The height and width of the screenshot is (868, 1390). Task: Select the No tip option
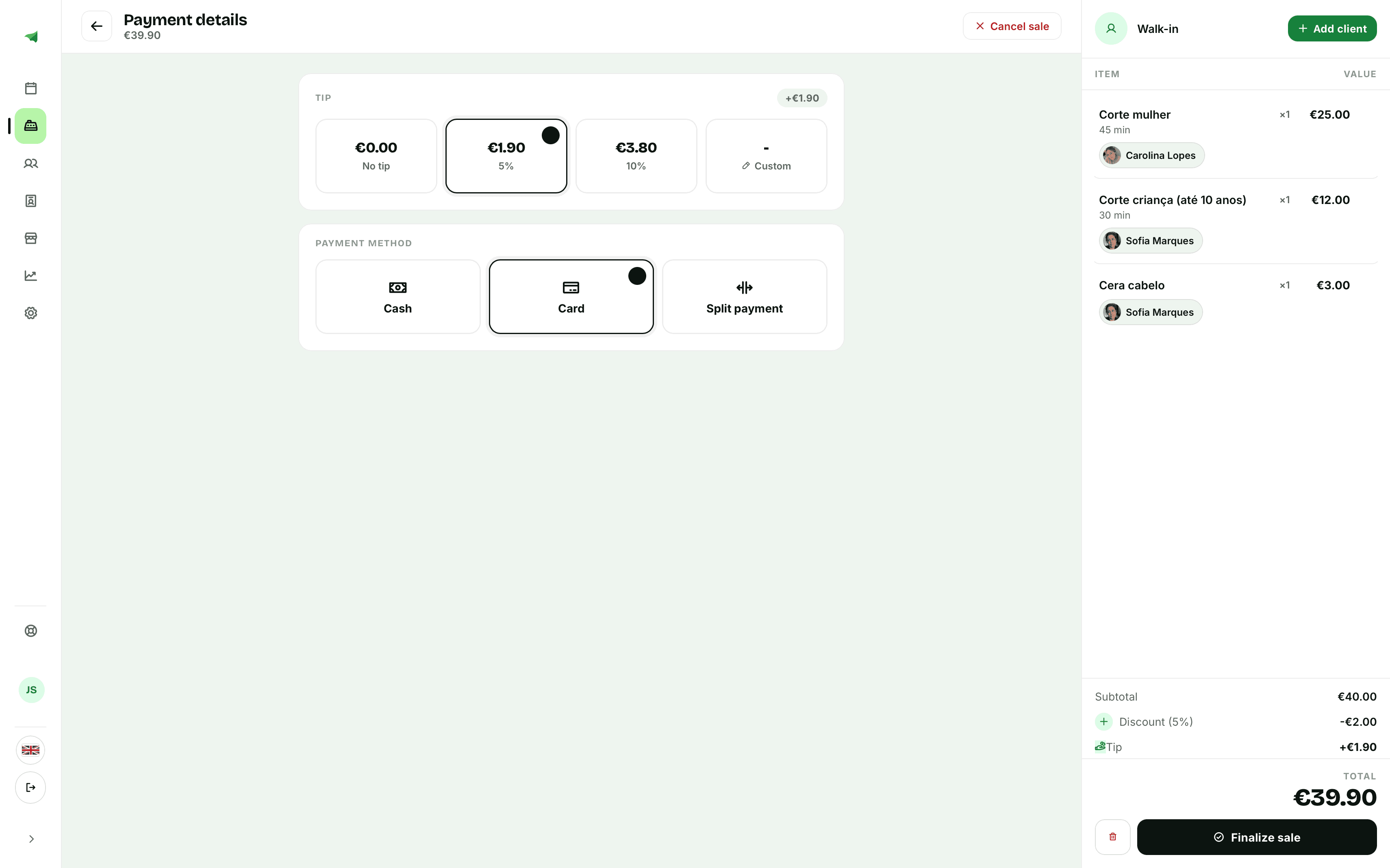click(376, 156)
